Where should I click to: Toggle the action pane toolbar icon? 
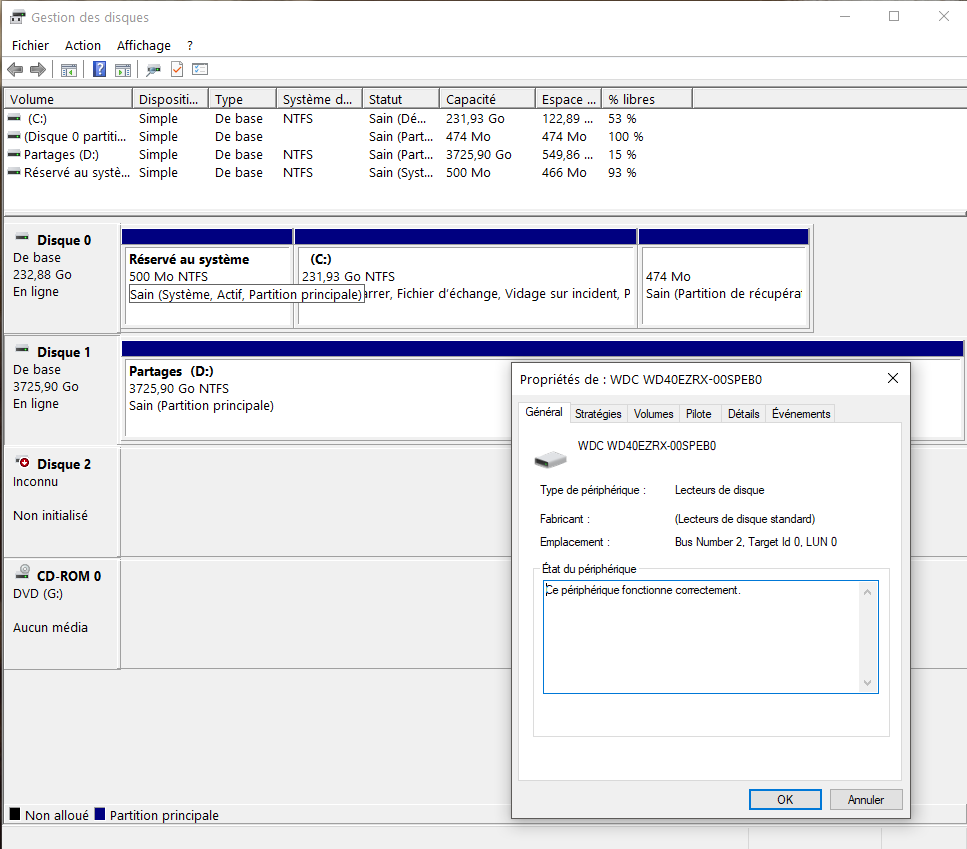click(x=123, y=70)
